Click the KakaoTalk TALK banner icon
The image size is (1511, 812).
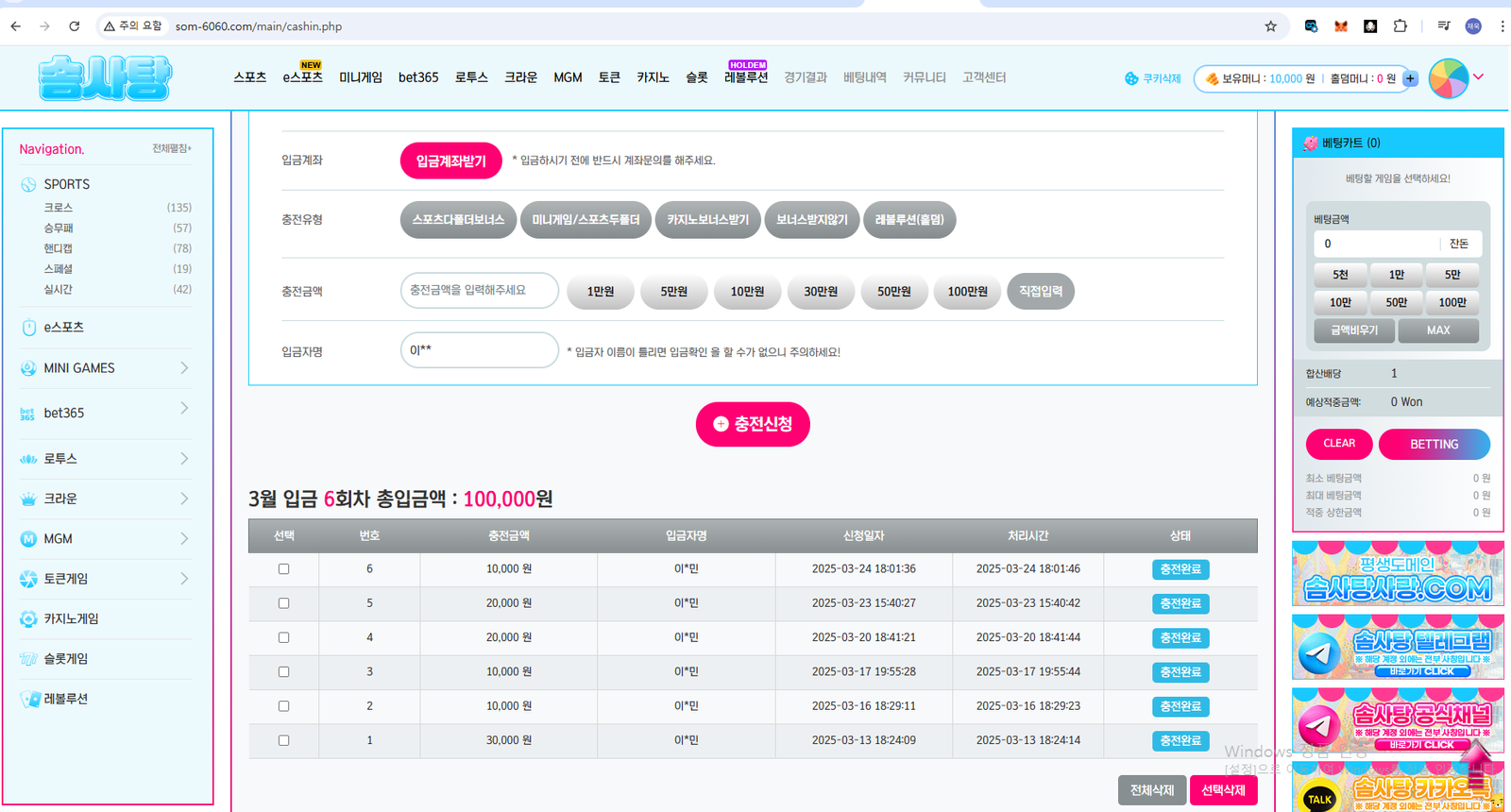click(1319, 798)
